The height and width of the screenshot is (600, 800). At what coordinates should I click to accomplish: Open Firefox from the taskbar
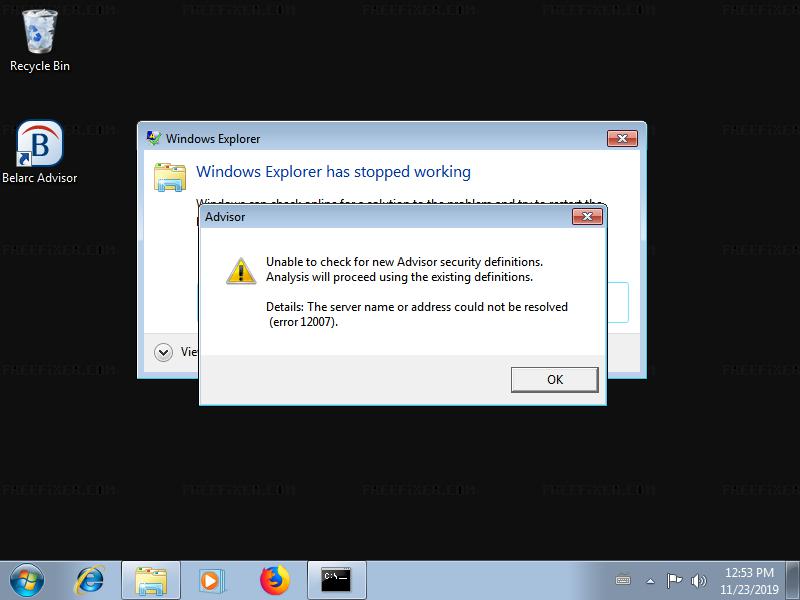click(x=274, y=581)
